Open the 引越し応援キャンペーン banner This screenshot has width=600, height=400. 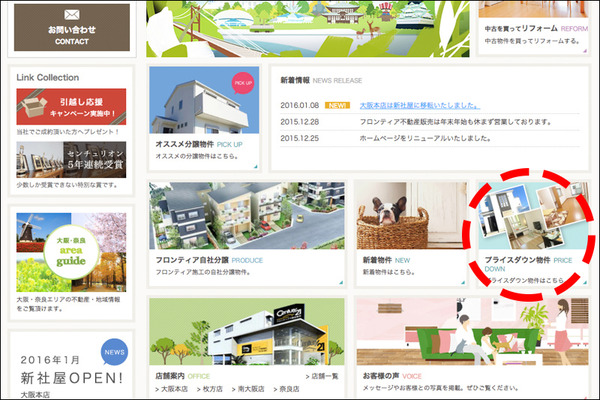71,107
